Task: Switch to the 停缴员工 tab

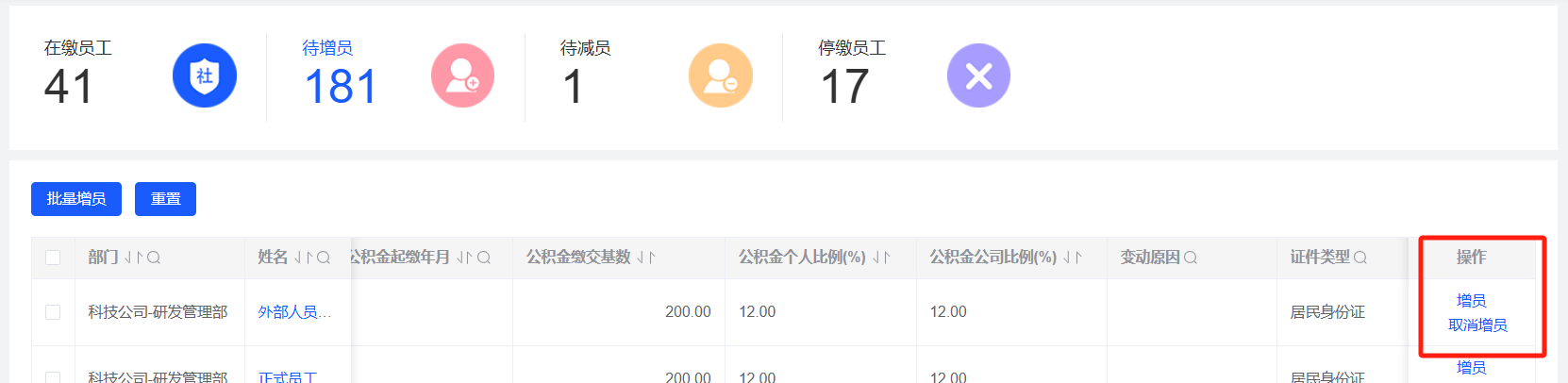Action: pos(852,48)
